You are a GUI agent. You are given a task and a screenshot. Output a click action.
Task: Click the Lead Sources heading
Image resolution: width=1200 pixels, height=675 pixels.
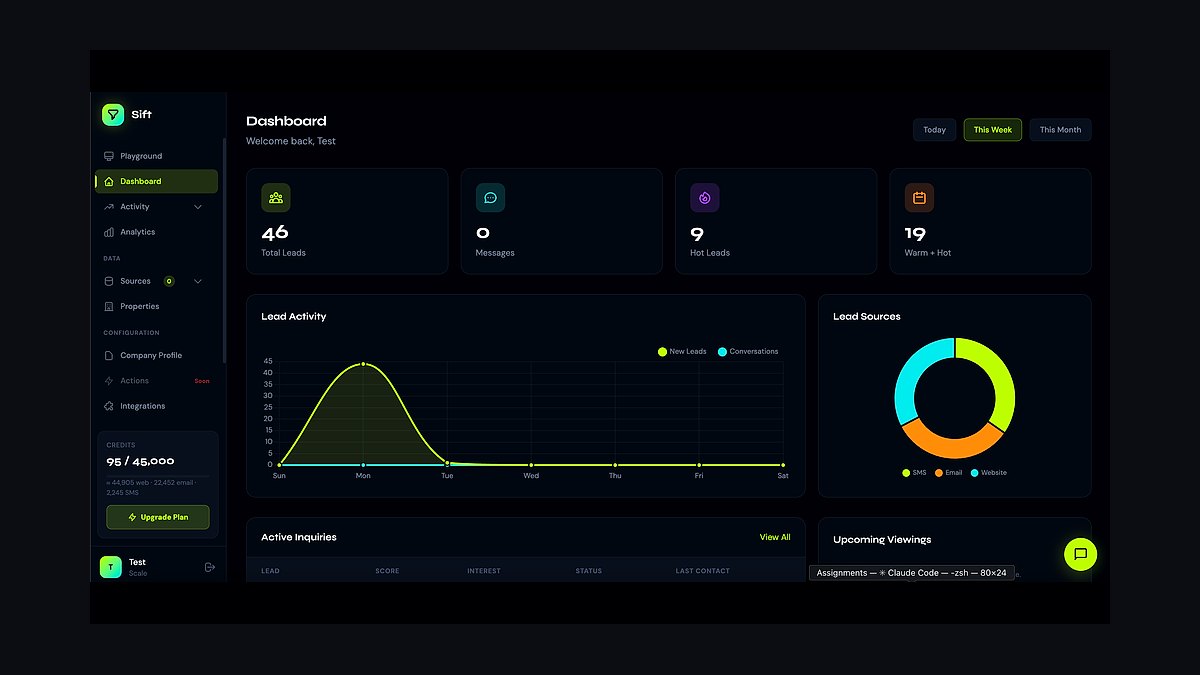(867, 316)
